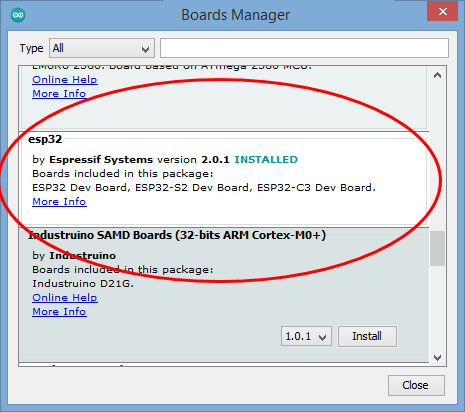The image size is (465, 412).
Task: Open More Info link under Industruino D21G
Action: click(x=59, y=311)
